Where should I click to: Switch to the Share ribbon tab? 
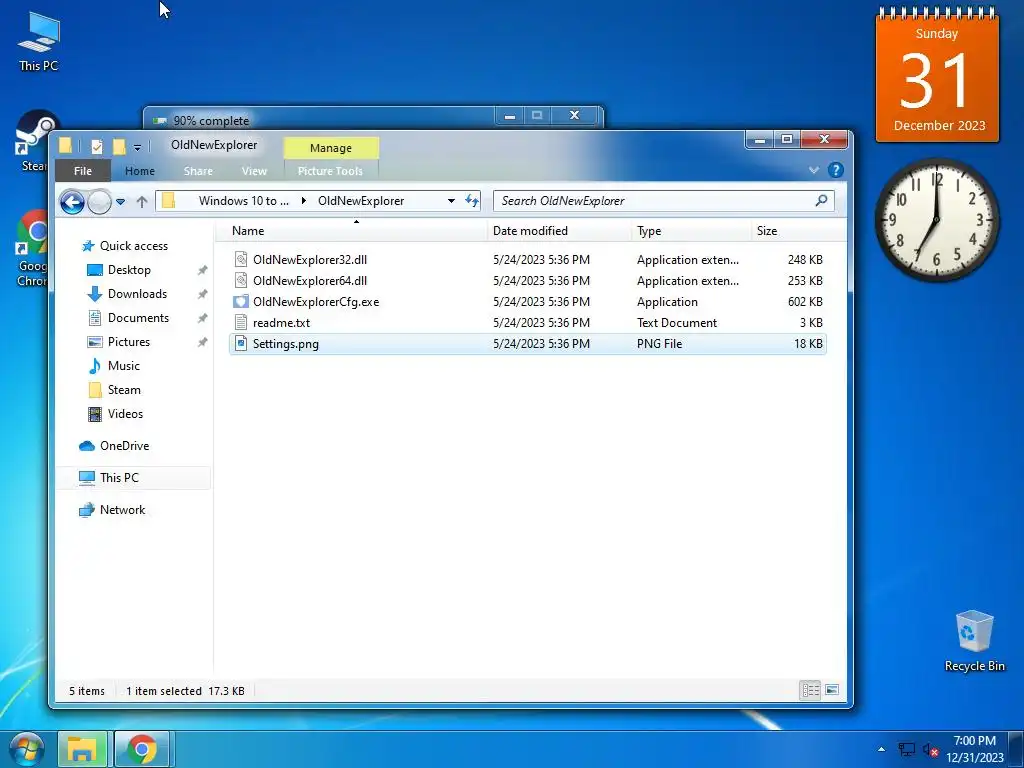click(x=198, y=171)
